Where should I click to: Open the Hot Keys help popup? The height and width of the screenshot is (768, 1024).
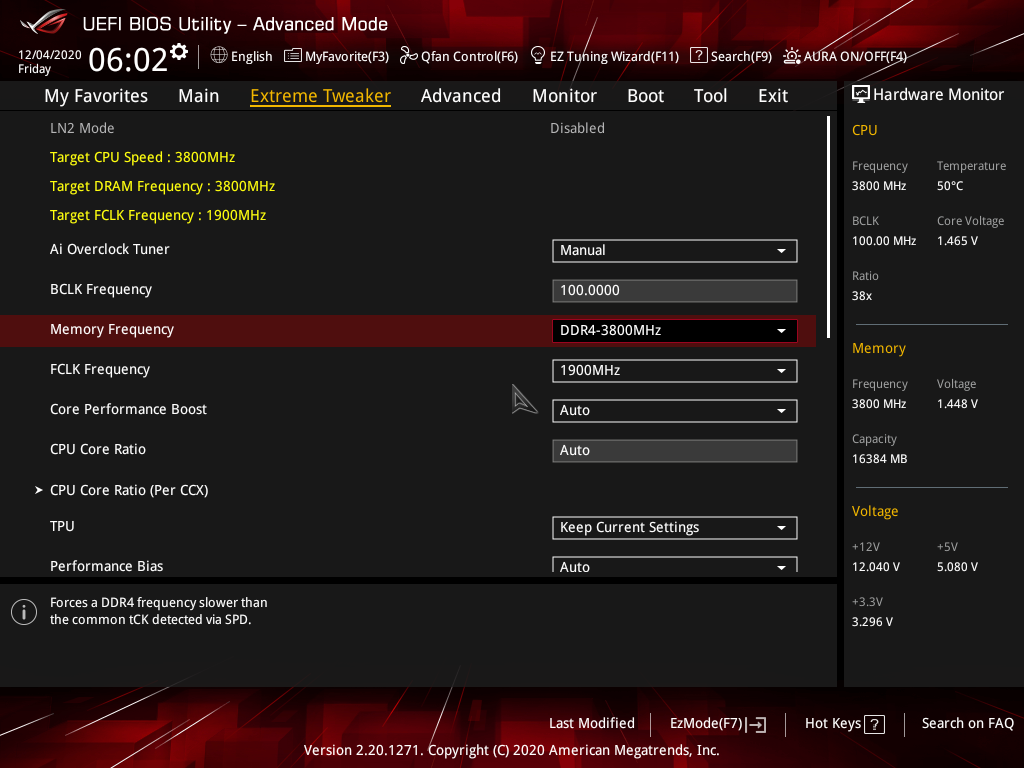(843, 723)
